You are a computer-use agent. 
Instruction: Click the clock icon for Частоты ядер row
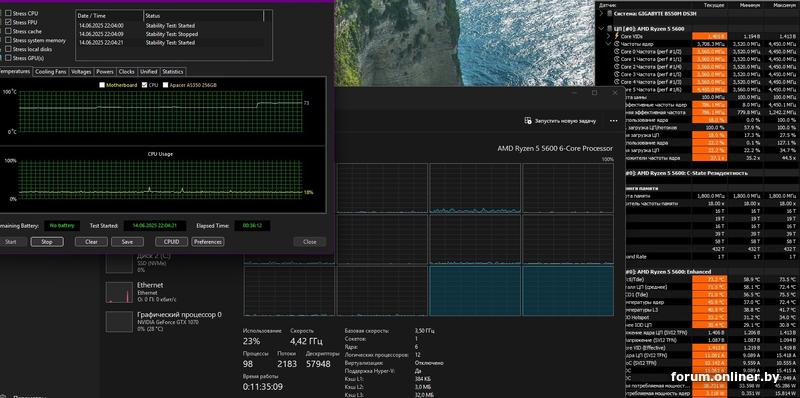pyautogui.click(x=617, y=44)
